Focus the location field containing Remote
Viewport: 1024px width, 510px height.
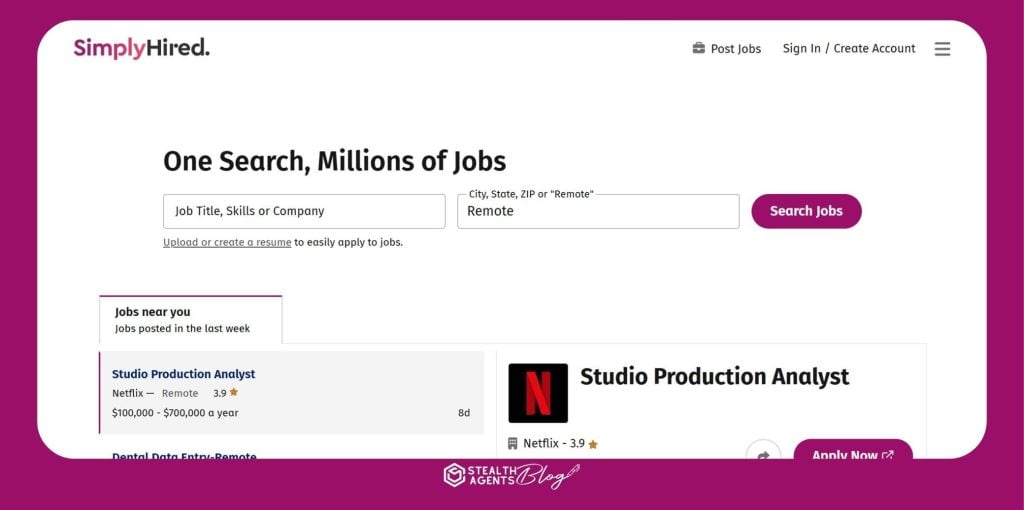point(598,211)
